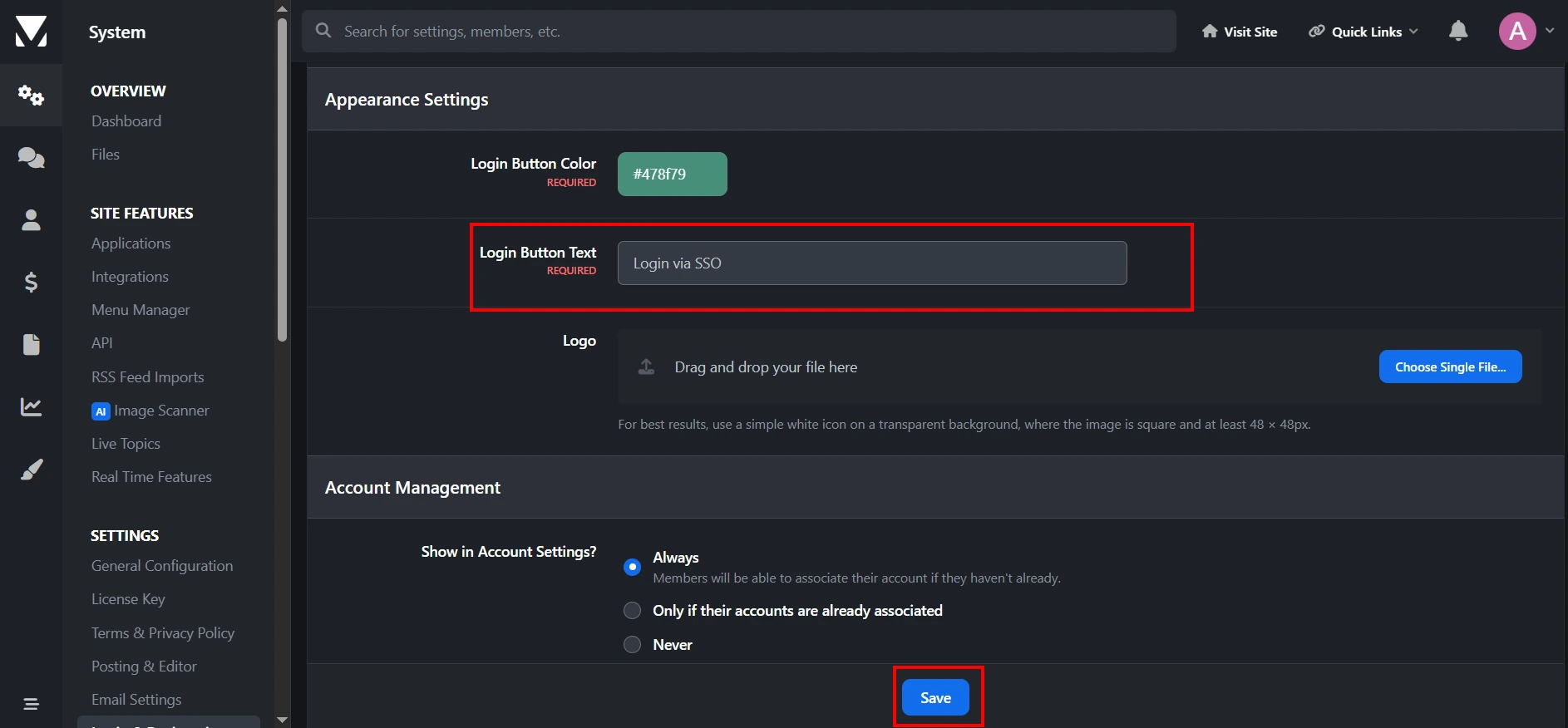The image size is (1568, 728).
Task: Click the Appearance Settings heading
Action: point(407,100)
